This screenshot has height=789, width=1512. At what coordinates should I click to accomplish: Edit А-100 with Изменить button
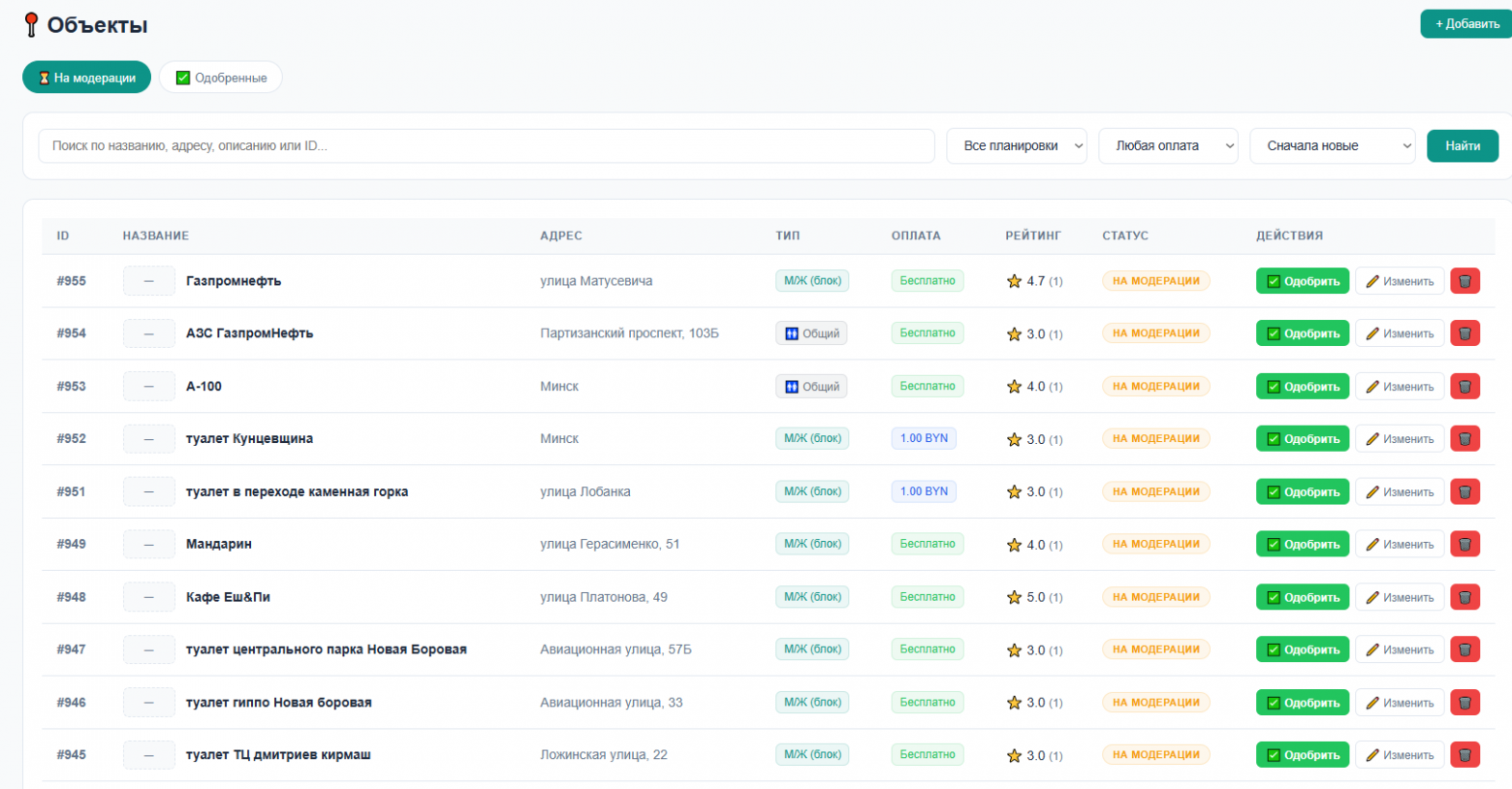tap(1399, 386)
